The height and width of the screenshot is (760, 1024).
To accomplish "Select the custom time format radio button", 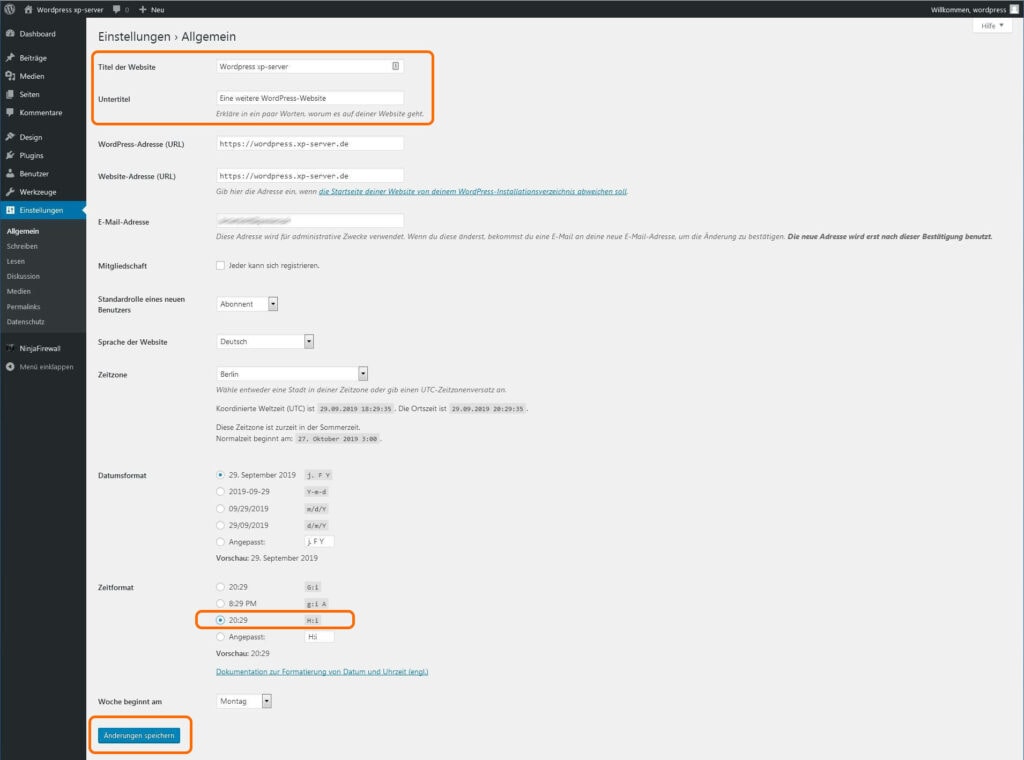I will click(220, 637).
